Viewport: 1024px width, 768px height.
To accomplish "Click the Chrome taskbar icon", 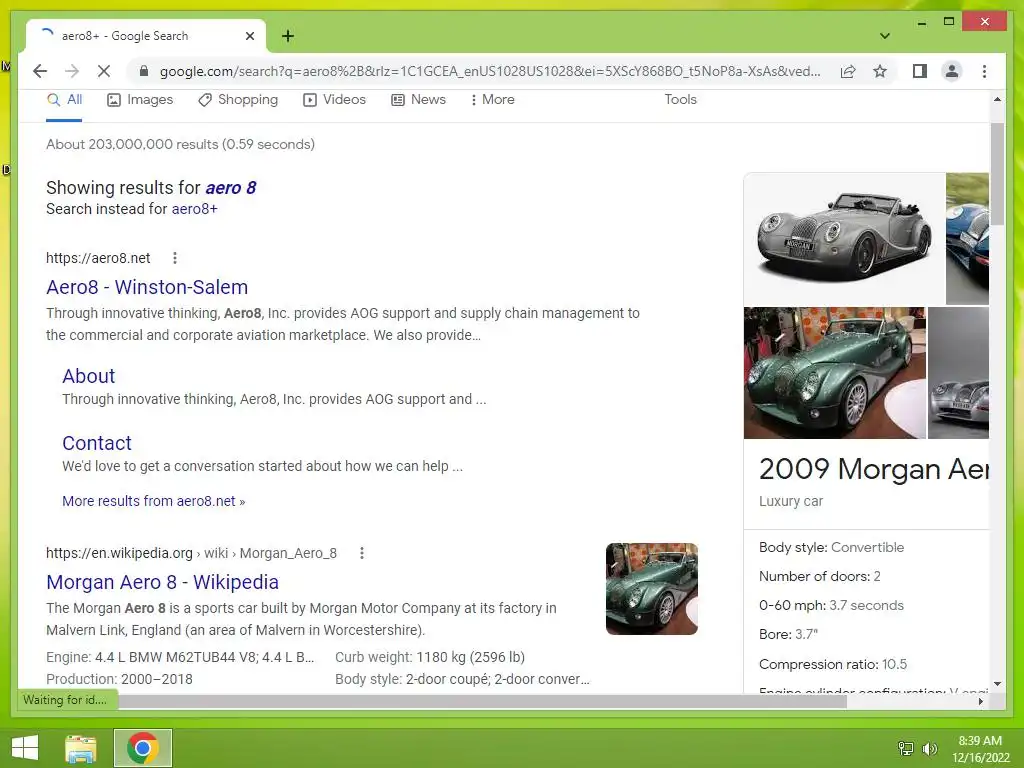I will (143, 748).
